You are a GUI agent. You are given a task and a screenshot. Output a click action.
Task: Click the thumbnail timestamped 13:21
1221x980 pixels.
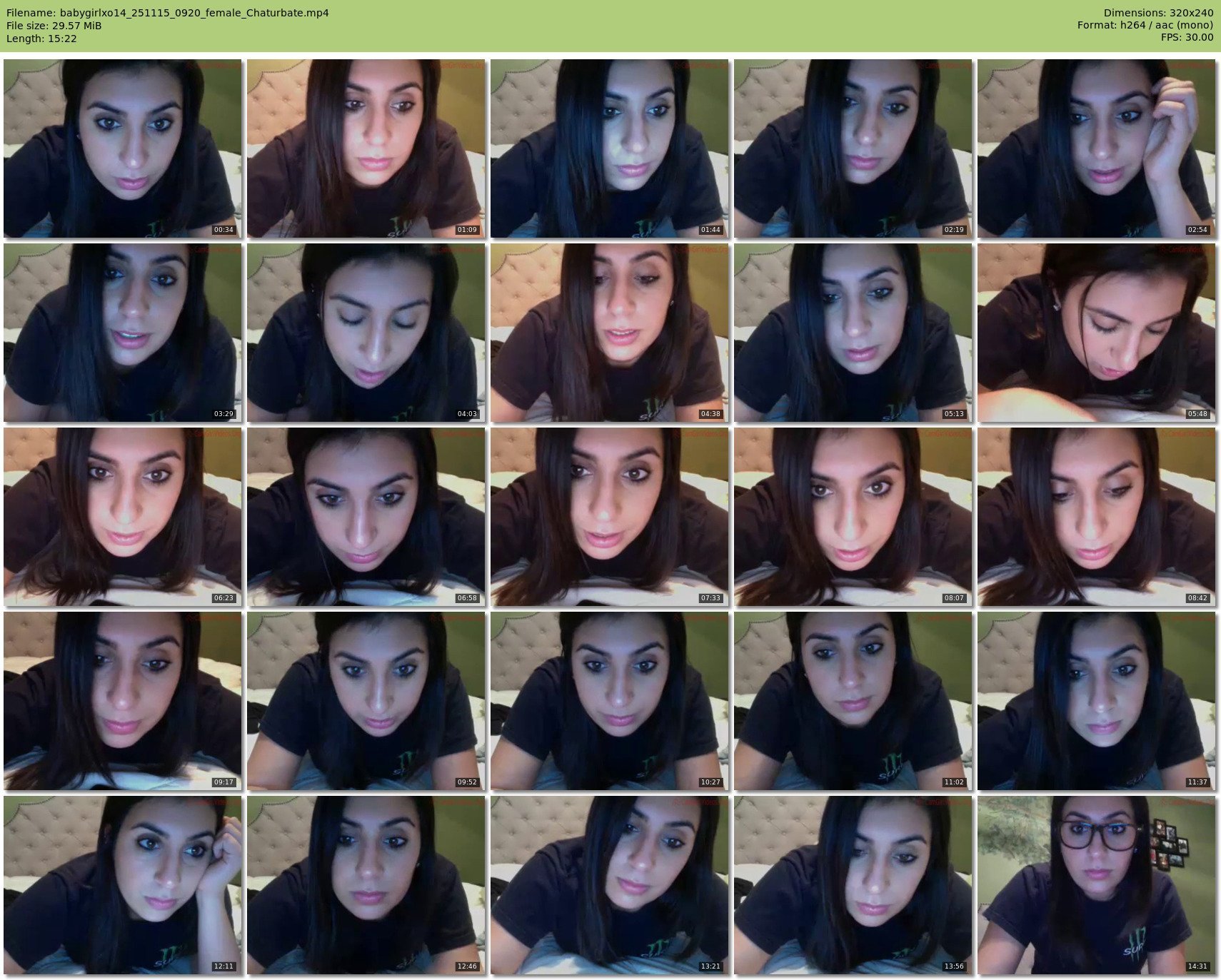pyautogui.click(x=610, y=885)
